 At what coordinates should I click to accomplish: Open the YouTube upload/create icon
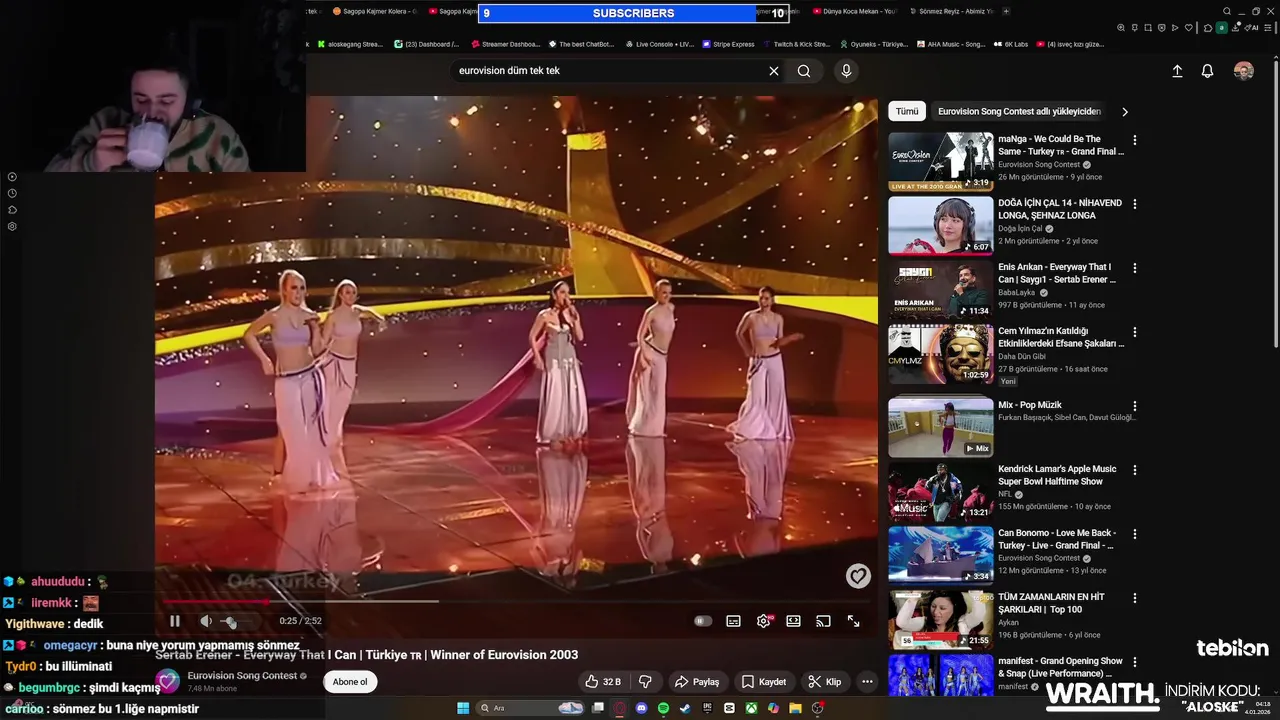pos(1177,71)
